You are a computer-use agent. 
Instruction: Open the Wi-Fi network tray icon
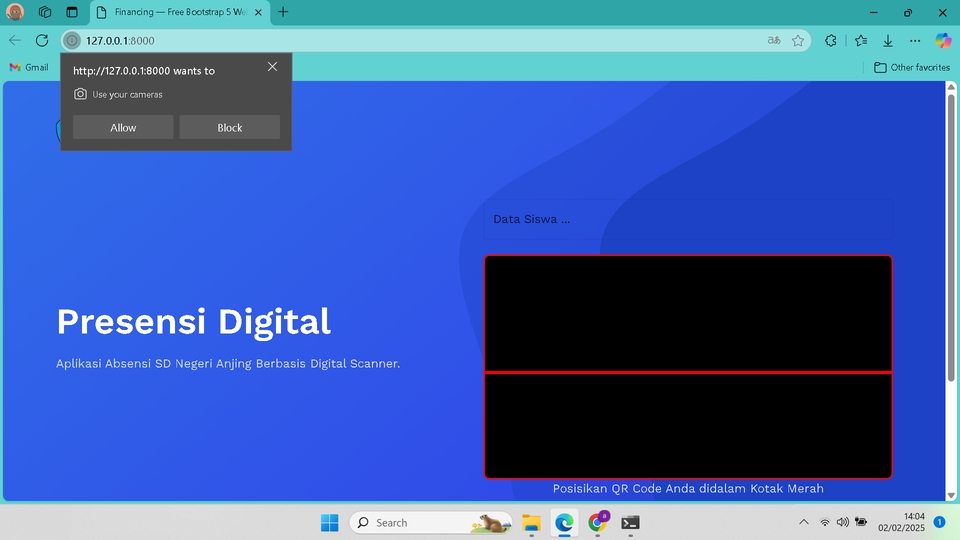(825, 522)
